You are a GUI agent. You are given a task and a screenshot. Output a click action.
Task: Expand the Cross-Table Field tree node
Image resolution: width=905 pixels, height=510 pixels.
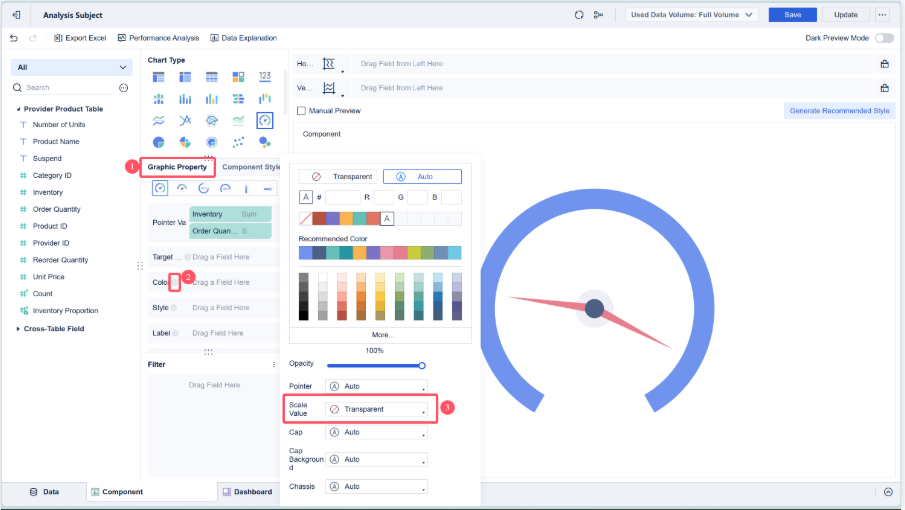point(18,328)
